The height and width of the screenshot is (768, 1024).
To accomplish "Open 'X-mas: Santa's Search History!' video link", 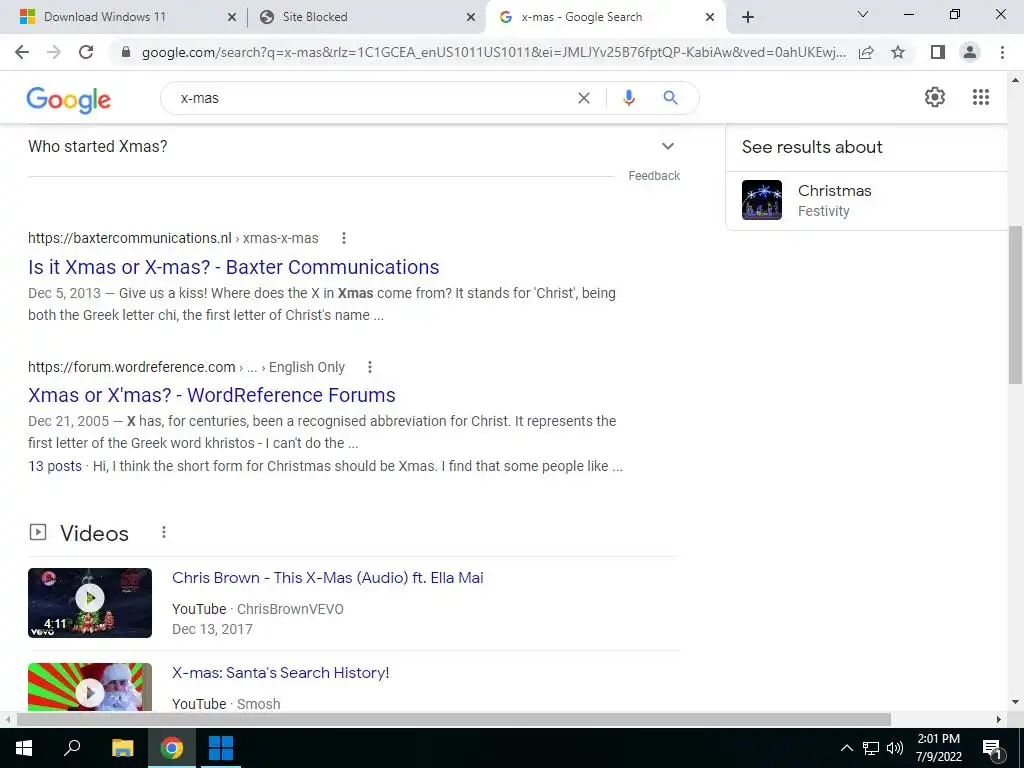I will coord(281,673).
